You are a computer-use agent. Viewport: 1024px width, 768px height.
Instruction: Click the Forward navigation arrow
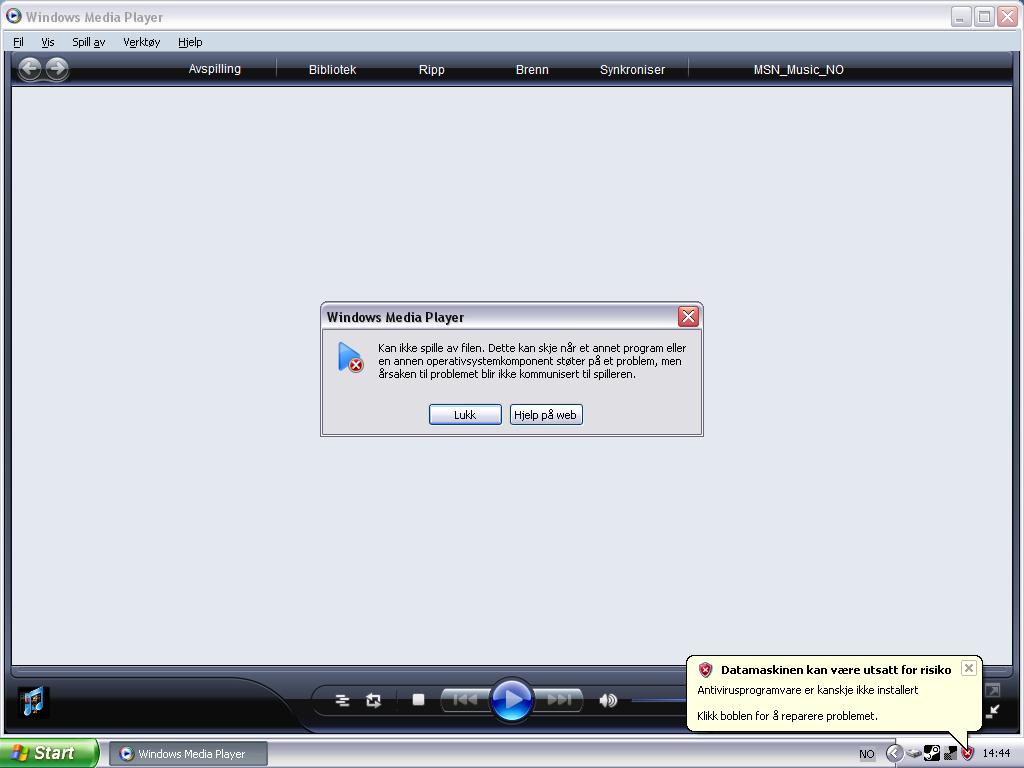[x=57, y=68]
